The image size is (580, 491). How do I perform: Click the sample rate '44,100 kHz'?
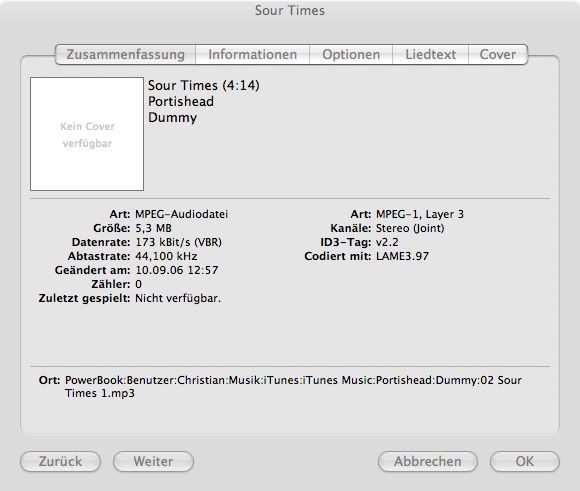pyautogui.click(x=166, y=256)
